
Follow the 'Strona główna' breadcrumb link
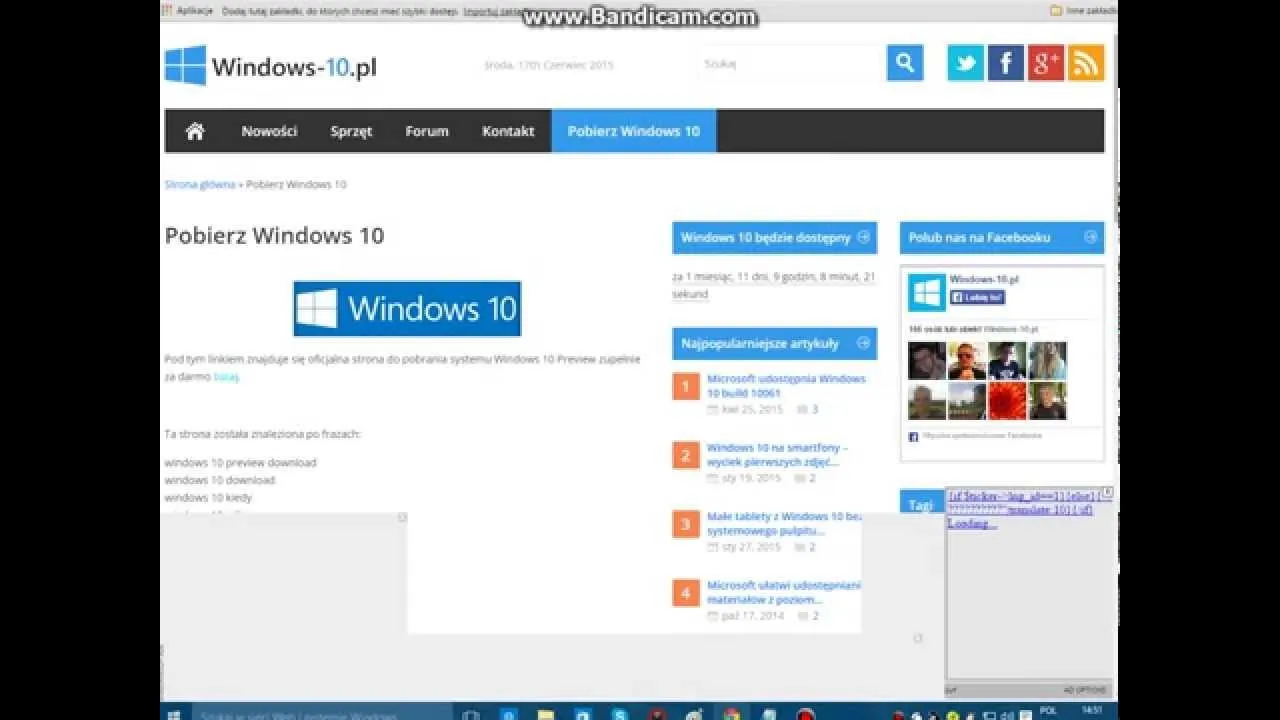tap(200, 184)
